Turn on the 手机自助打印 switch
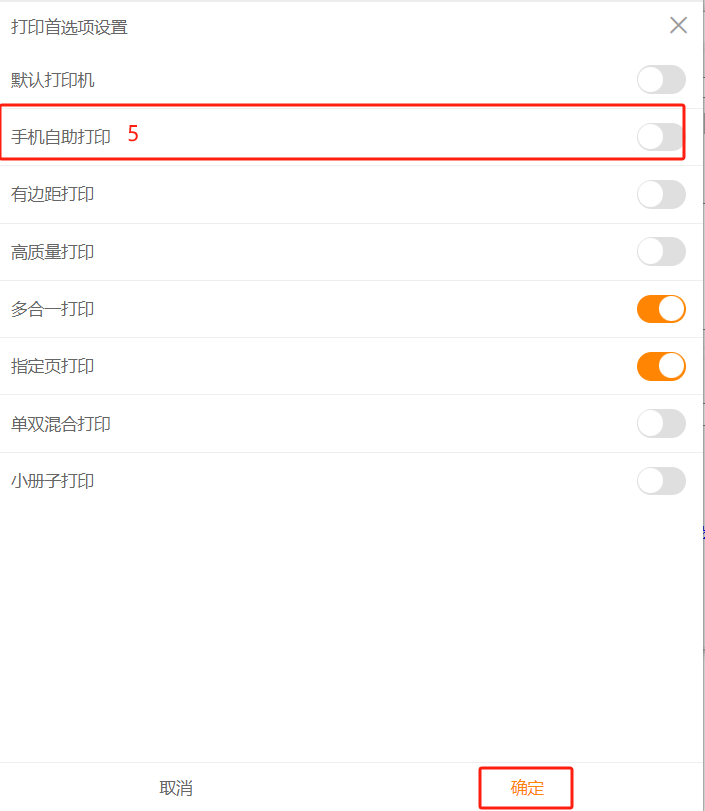Image resolution: width=705 pixels, height=811 pixels. (x=661, y=137)
